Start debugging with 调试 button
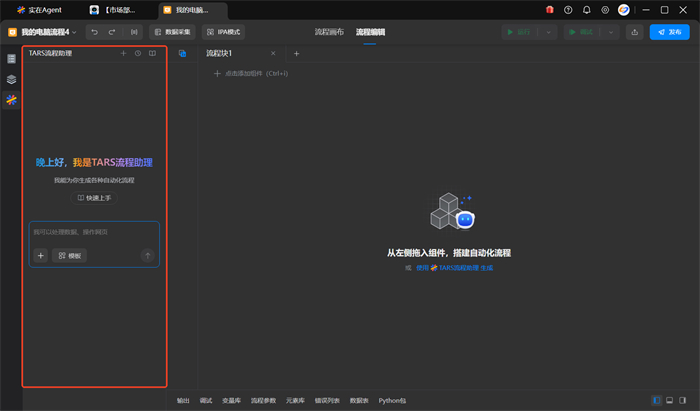Viewport: 700px width, 411px height. [x=581, y=32]
